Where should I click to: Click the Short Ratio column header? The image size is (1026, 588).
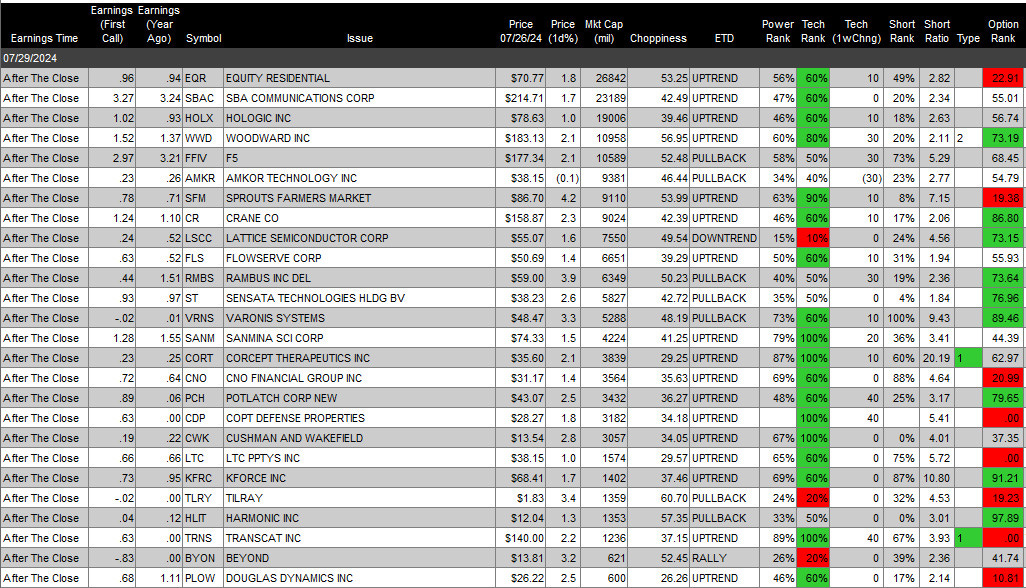coord(936,31)
